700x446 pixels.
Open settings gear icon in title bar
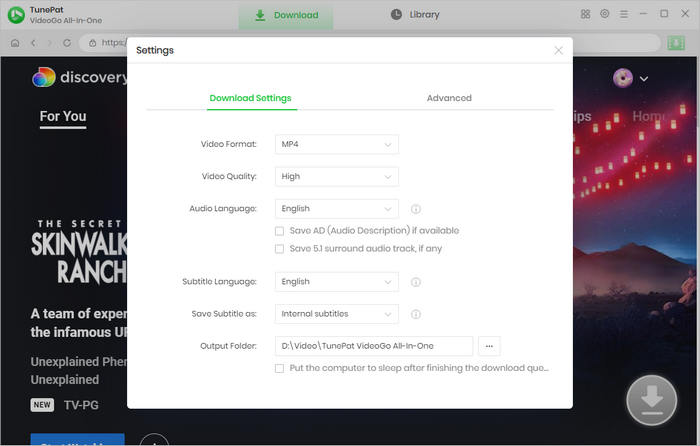(604, 14)
